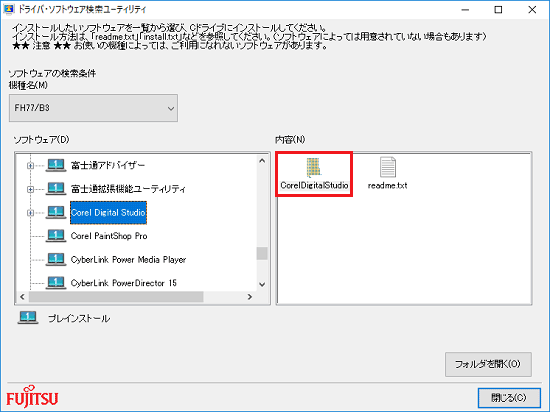
Task: Open the CorelDigitalStudio folder icon
Action: pos(314,168)
